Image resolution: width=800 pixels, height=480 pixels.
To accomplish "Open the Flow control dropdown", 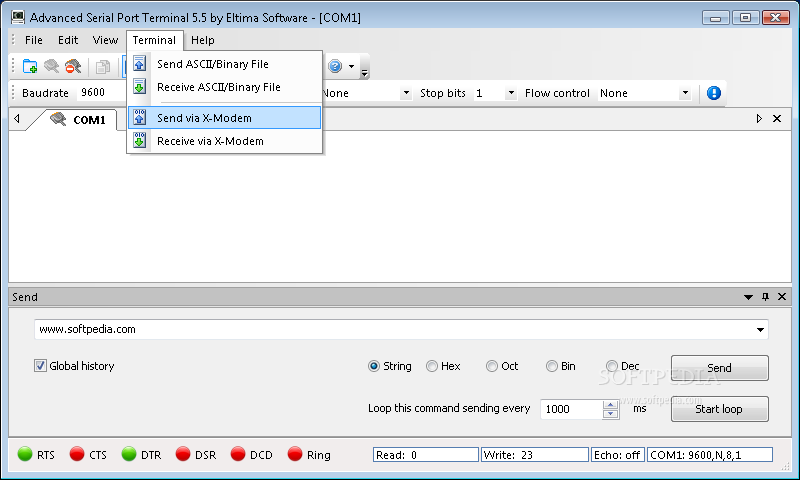I will 685,93.
